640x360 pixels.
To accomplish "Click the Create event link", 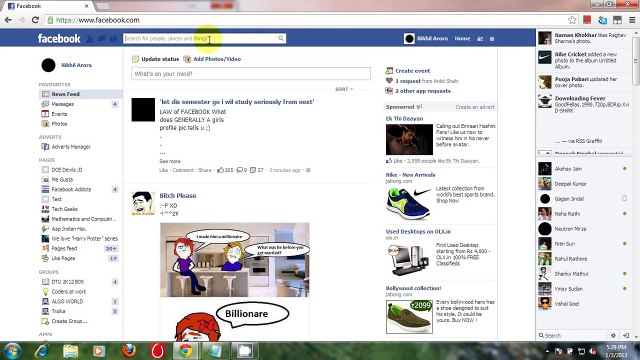I will point(412,71).
